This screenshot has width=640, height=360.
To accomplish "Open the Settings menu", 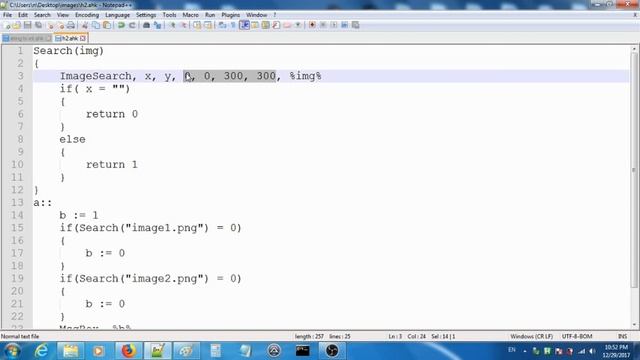I will click(x=146, y=15).
